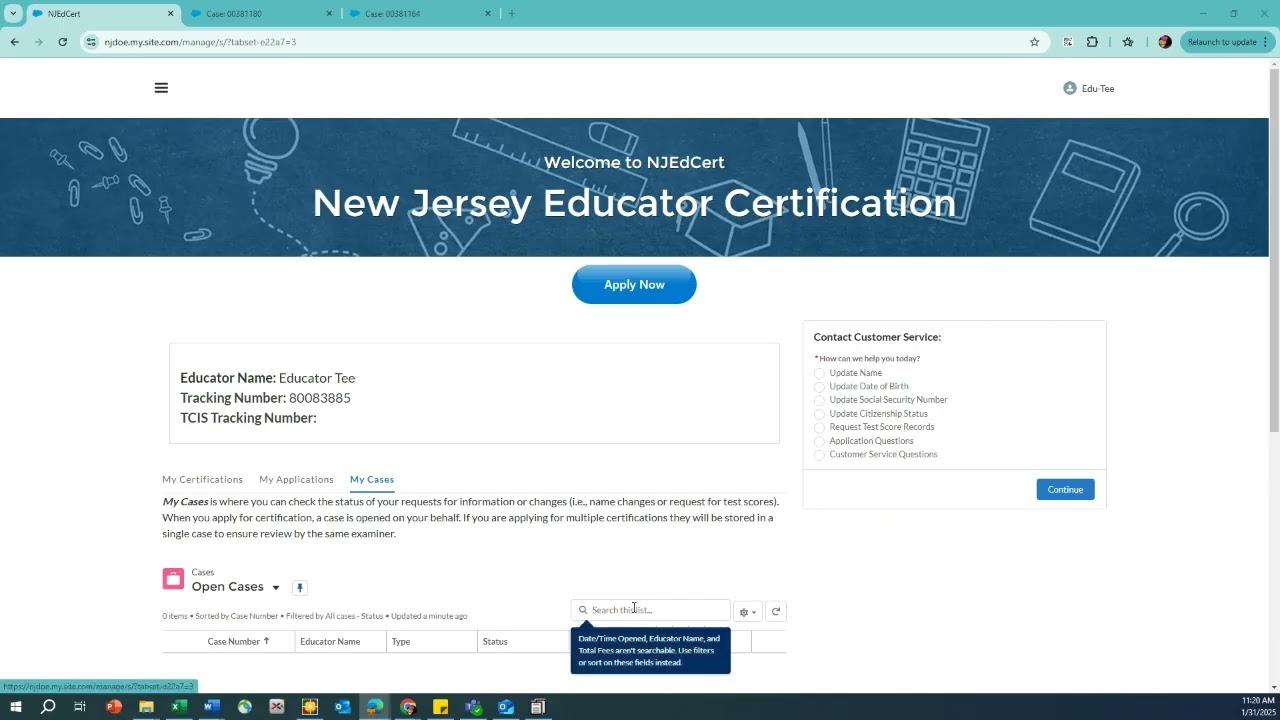Open the browser Extensions puzzle icon
The image size is (1280, 720).
(x=1092, y=42)
